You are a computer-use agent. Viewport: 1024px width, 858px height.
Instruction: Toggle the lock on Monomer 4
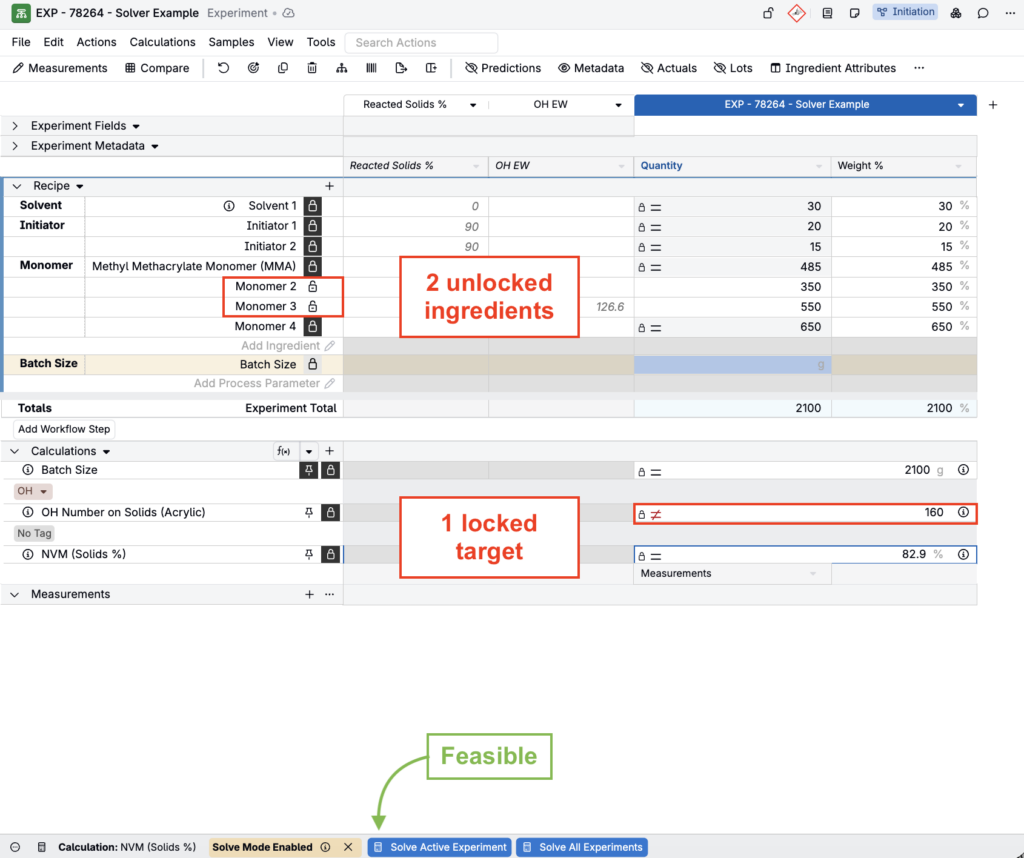313,326
